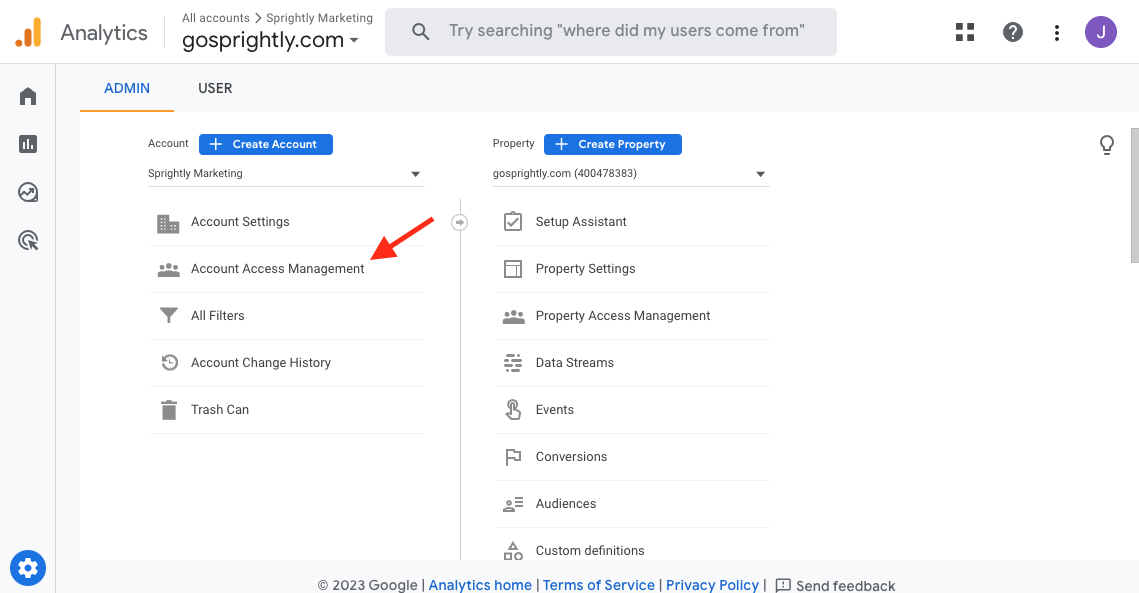Click the search magnifier icon
1139x593 pixels.
[421, 31]
